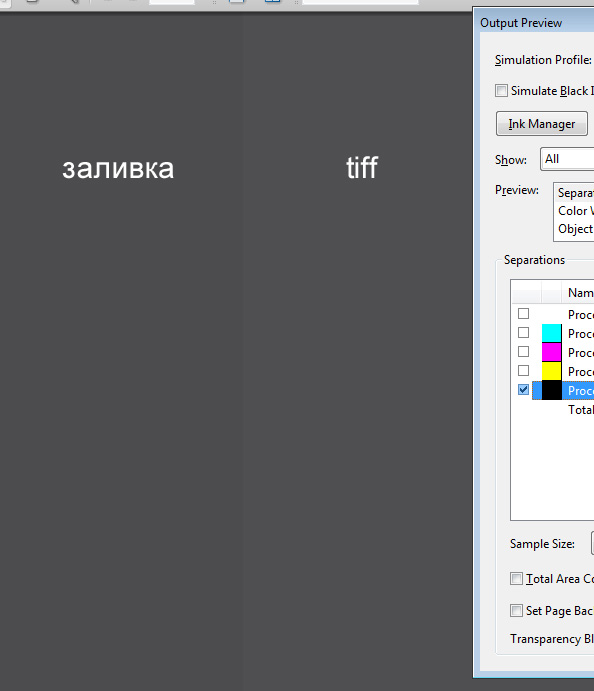
Task: Check the yellow plate checkbox
Action: click(x=523, y=370)
